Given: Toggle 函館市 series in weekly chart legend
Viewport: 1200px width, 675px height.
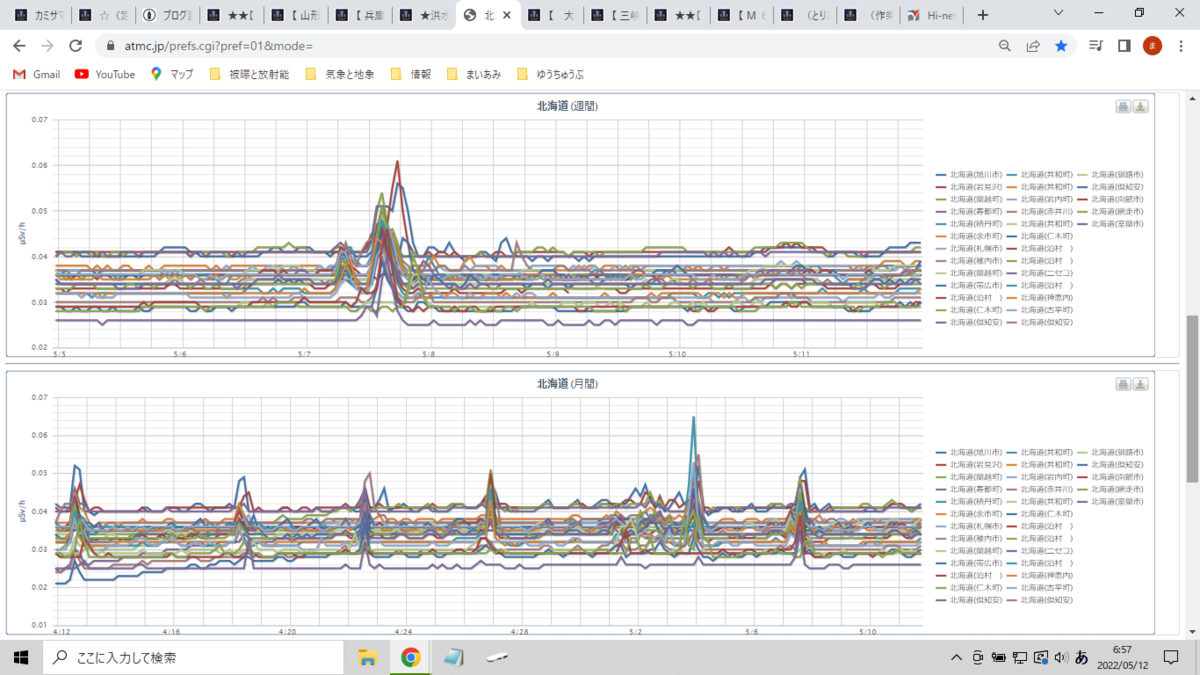Looking at the screenshot, I should (1111, 199).
